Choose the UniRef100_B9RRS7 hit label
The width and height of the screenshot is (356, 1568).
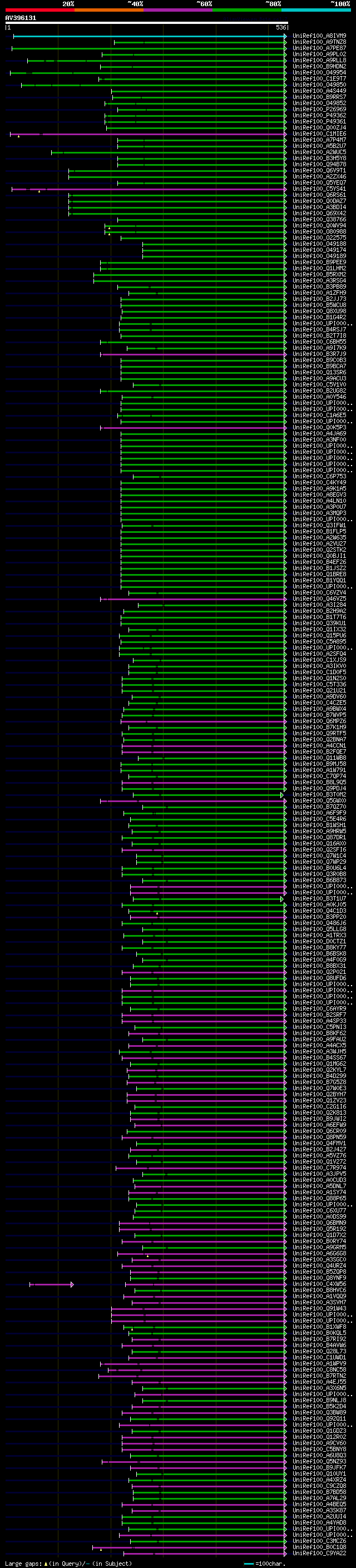pos(319,97)
